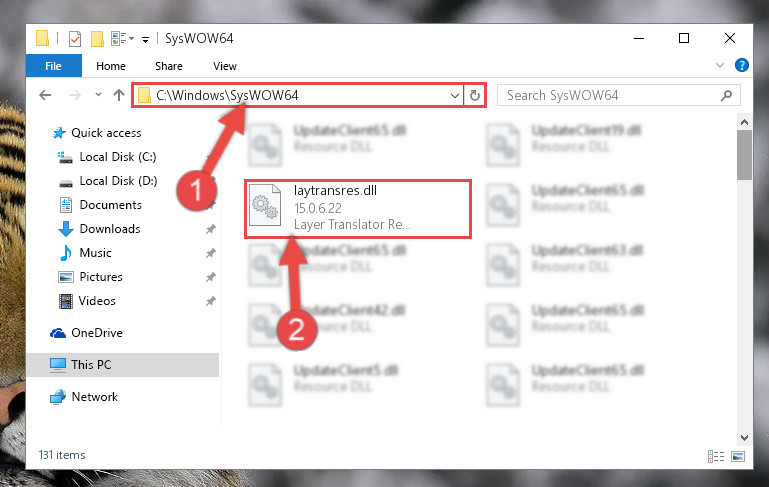
Task: Click the Music note icon in sidebar
Action: click(66, 253)
